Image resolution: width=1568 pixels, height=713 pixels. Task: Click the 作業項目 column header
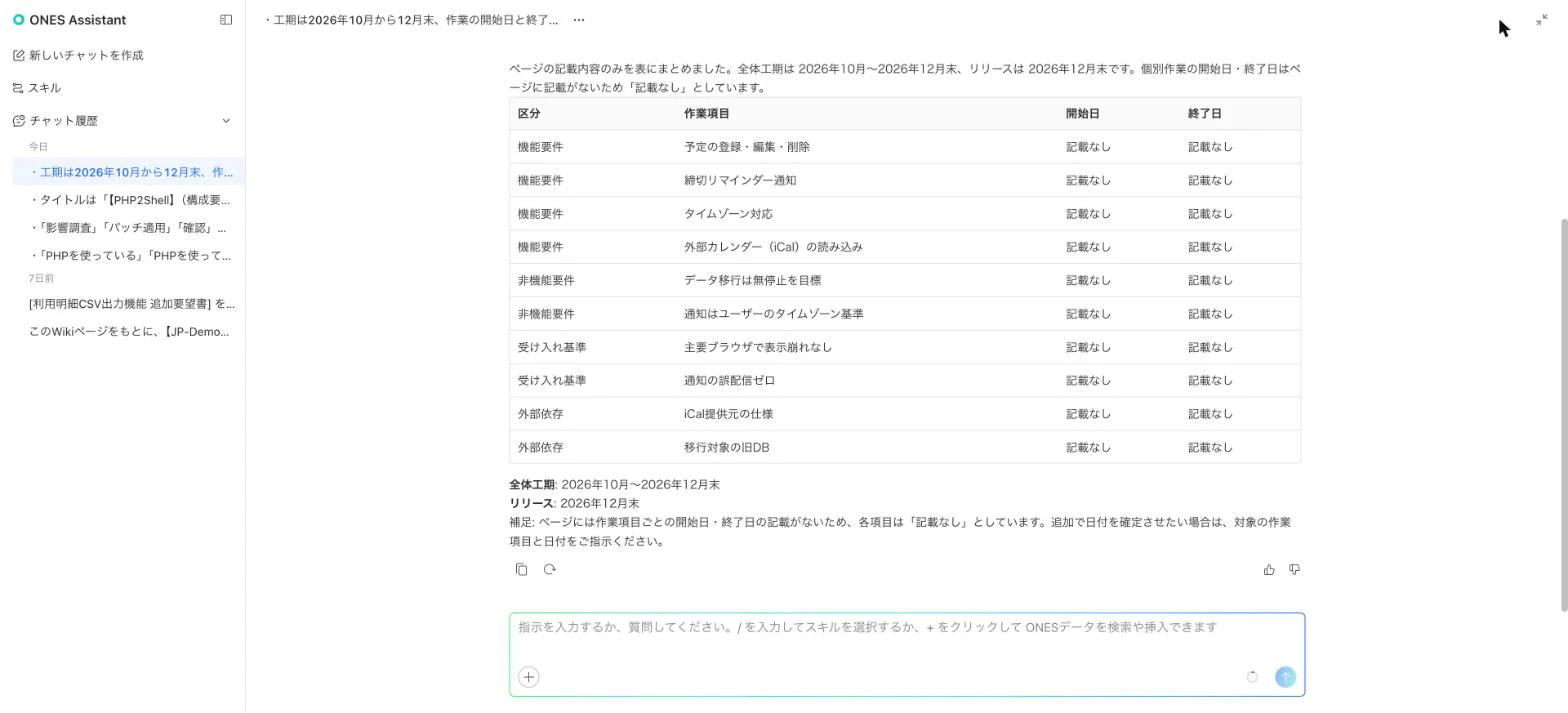tap(707, 114)
